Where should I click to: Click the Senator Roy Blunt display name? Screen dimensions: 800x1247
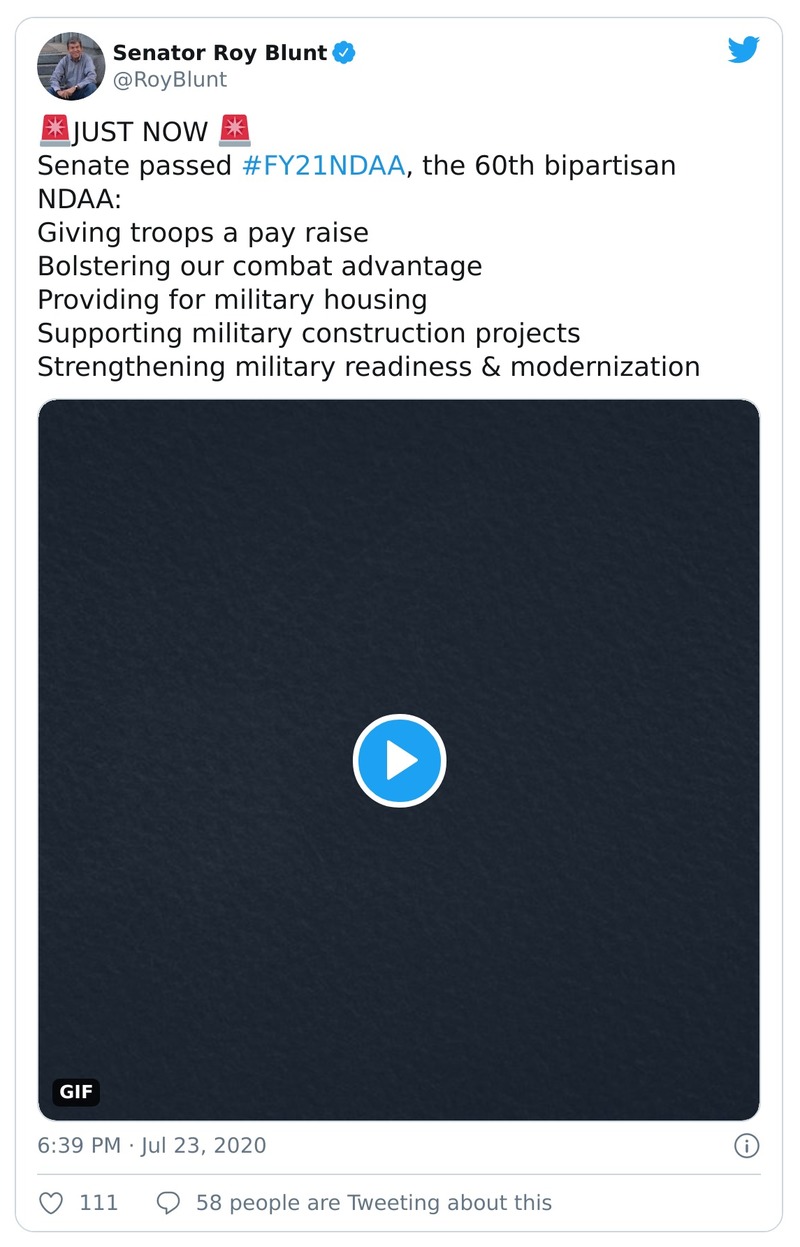click(x=220, y=53)
